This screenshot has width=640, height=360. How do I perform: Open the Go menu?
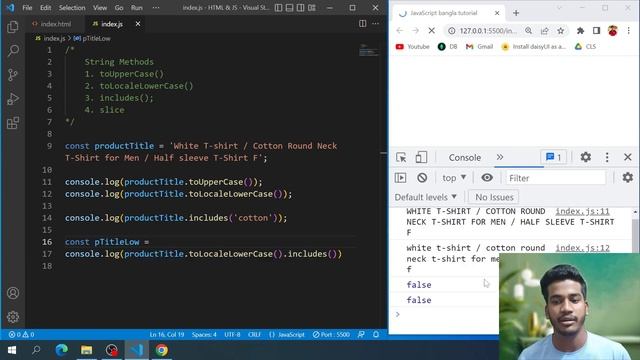[119, 8]
